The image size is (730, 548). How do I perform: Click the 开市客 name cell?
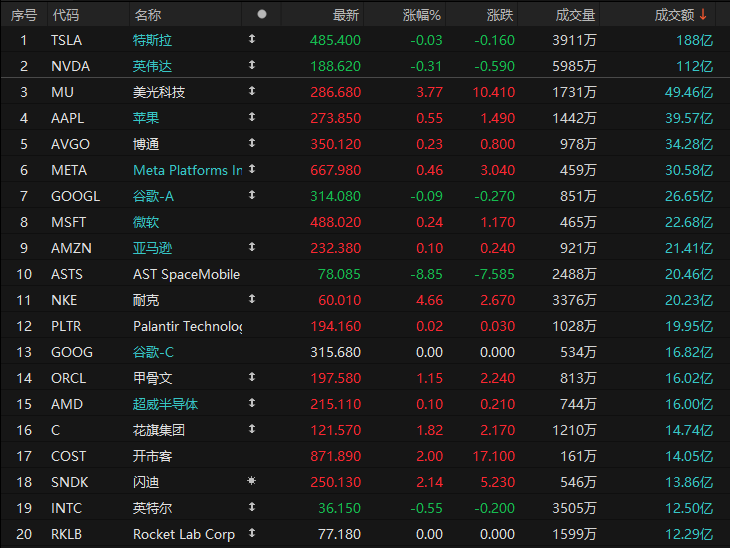pyautogui.click(x=152, y=456)
